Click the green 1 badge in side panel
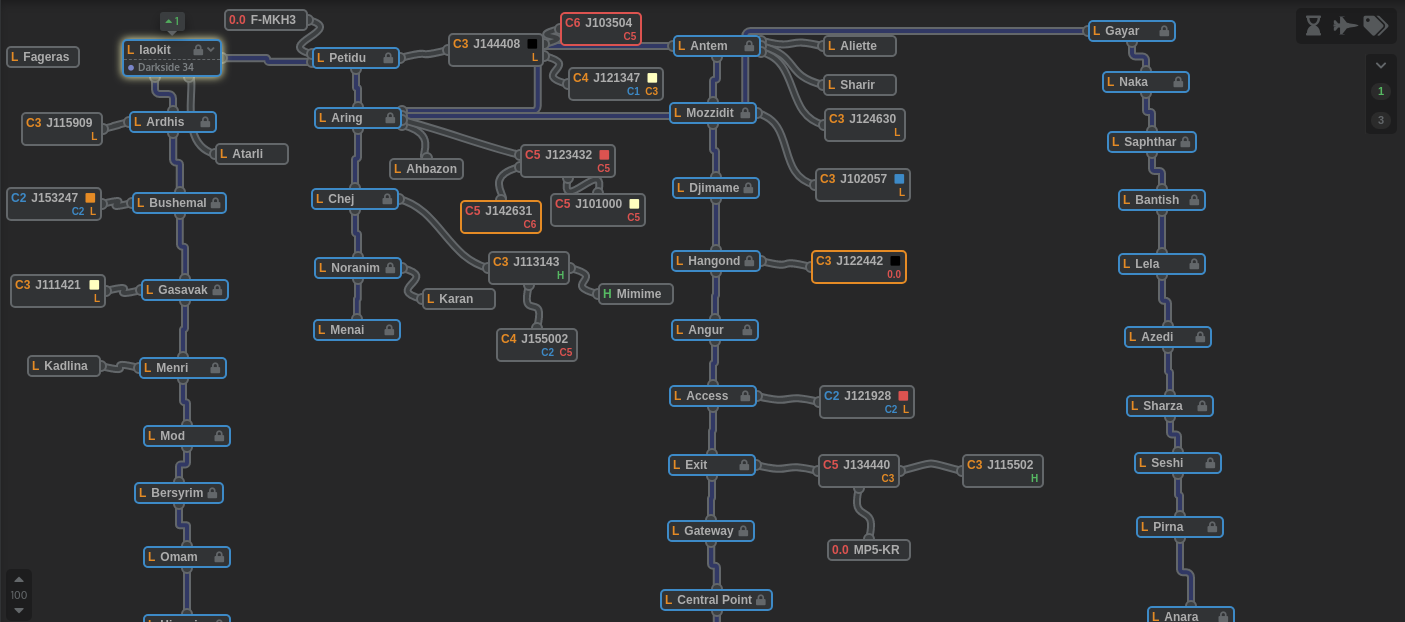 [1381, 91]
